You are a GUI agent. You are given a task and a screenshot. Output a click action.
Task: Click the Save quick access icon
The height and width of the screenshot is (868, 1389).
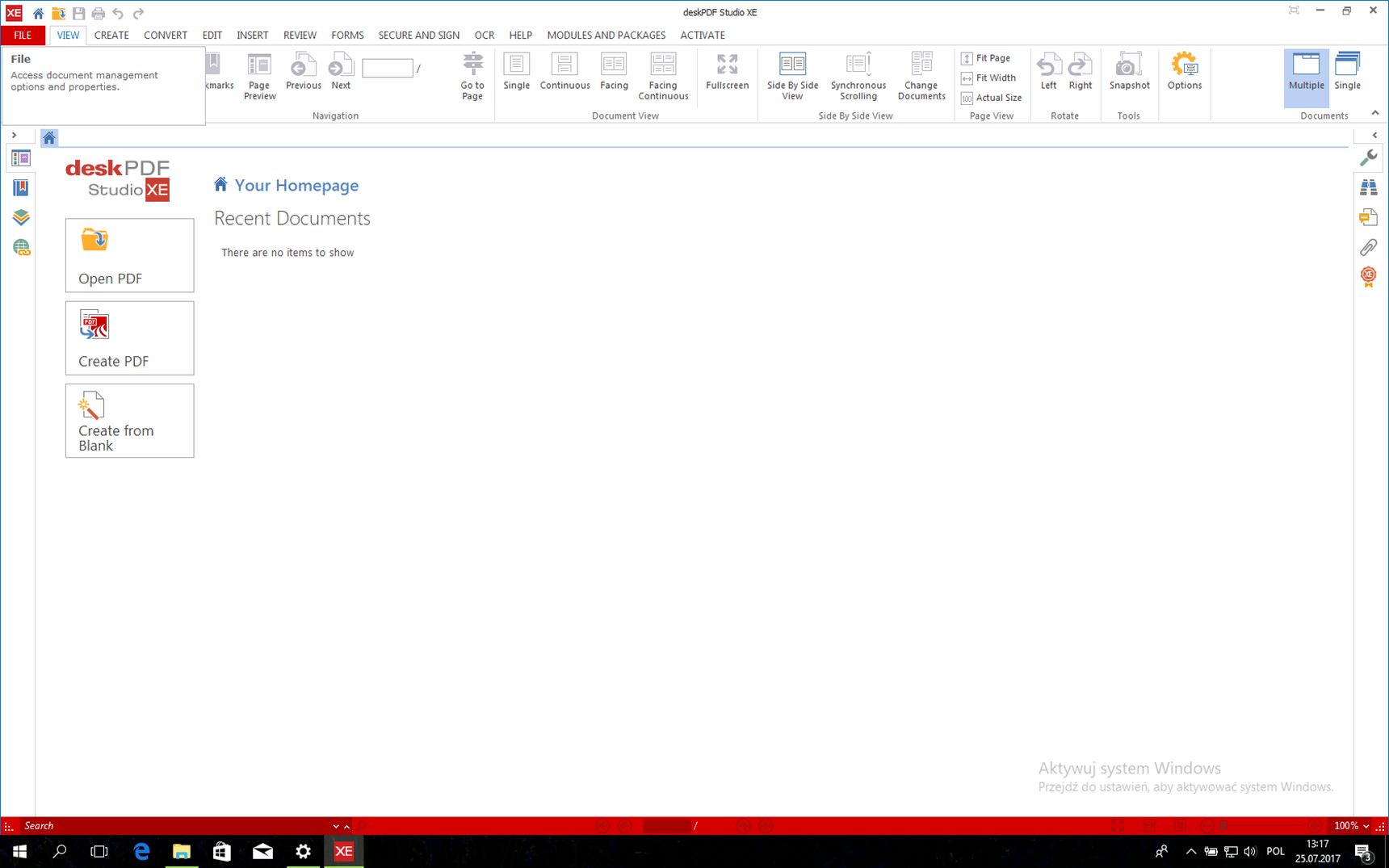(78, 13)
